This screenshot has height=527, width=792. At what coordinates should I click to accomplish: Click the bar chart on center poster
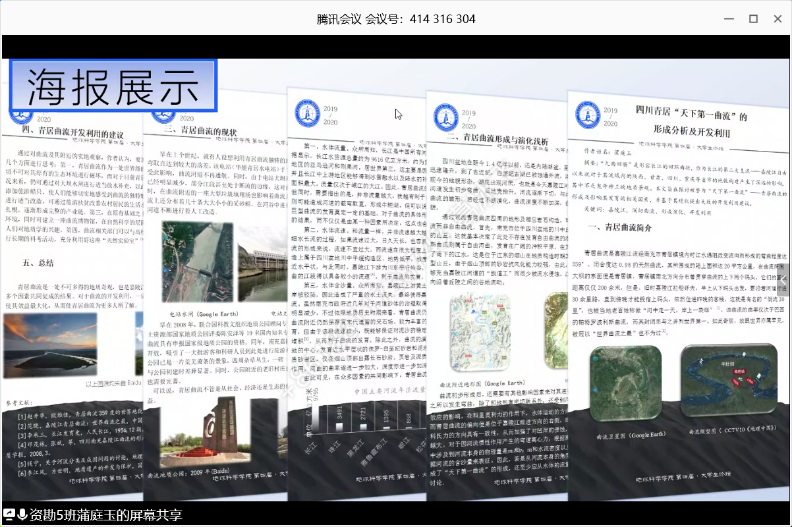coord(340,440)
